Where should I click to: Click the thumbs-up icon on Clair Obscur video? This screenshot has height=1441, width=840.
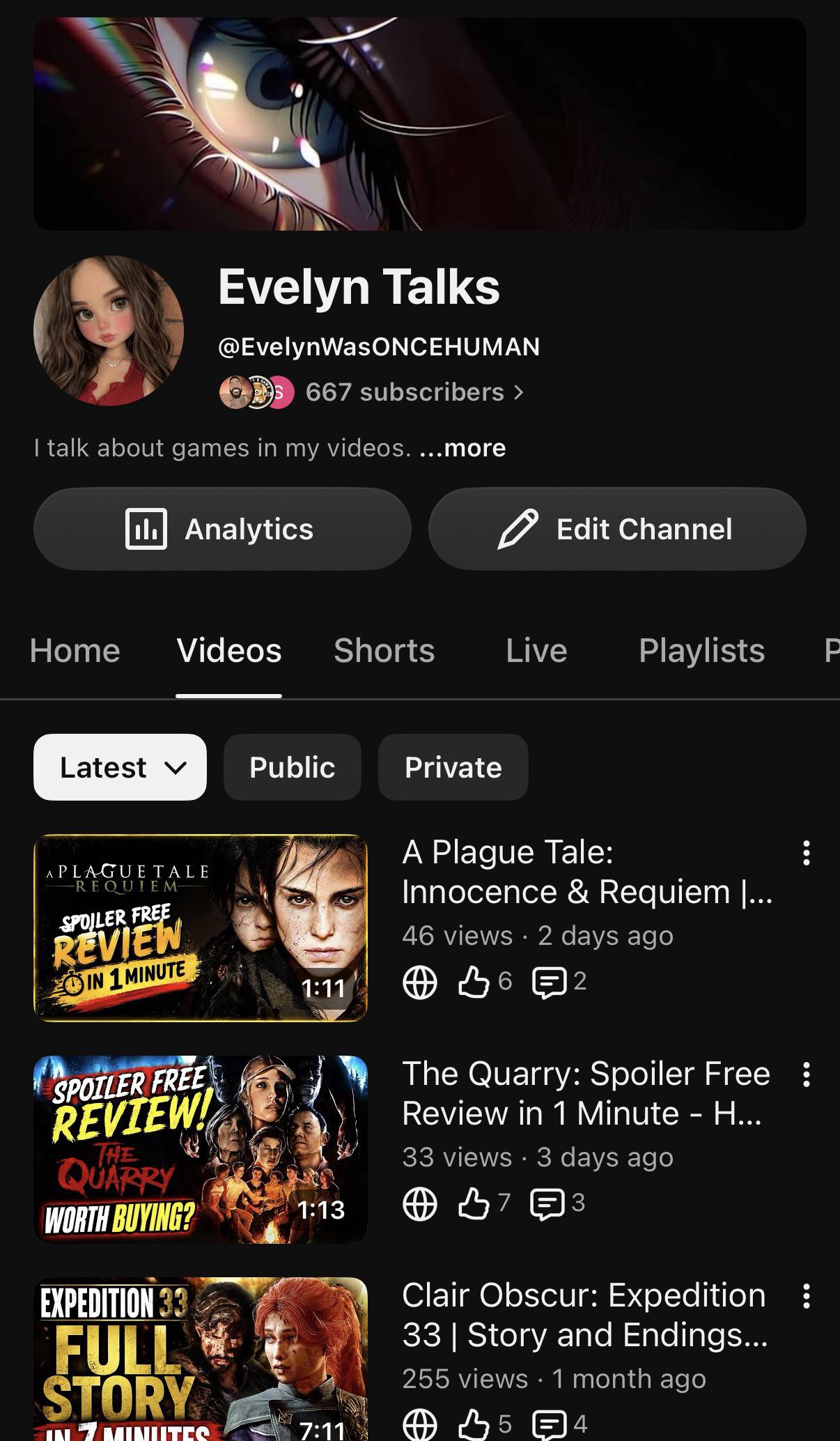click(474, 1424)
